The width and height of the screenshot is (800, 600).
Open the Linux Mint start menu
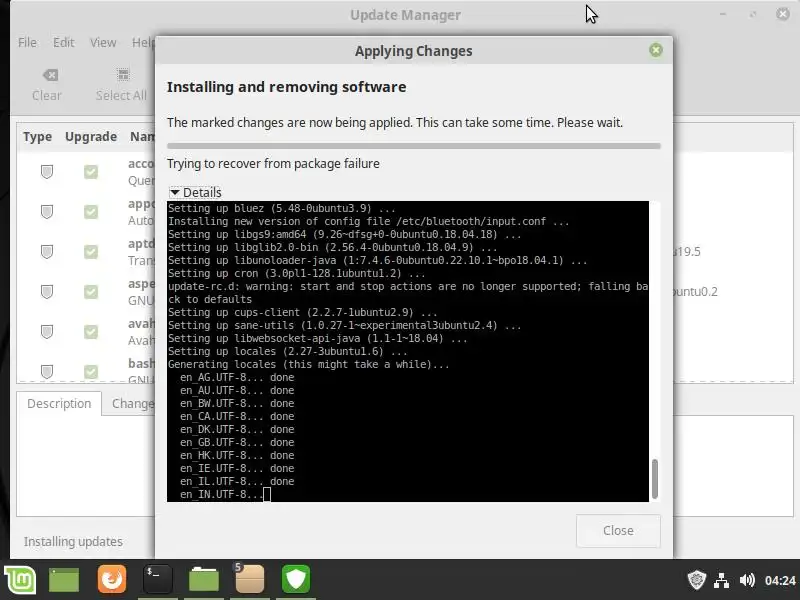(20, 580)
